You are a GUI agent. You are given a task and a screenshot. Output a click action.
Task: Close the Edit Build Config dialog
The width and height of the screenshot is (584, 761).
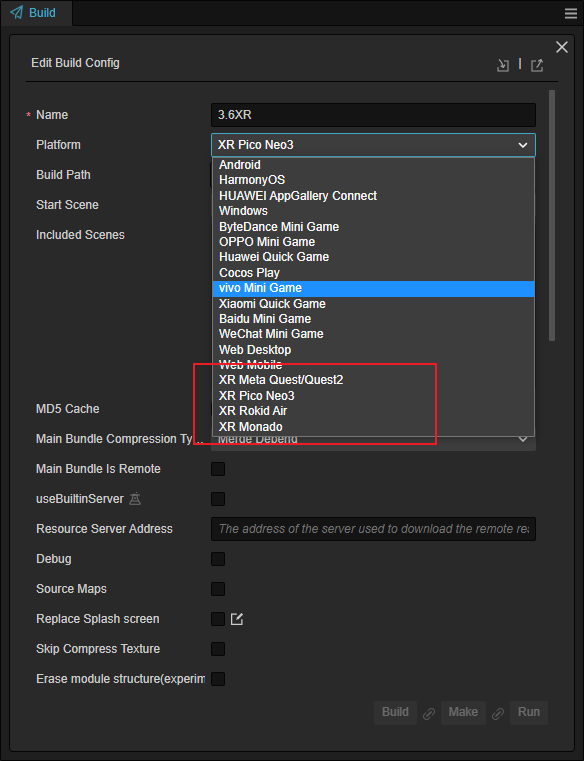(562, 47)
